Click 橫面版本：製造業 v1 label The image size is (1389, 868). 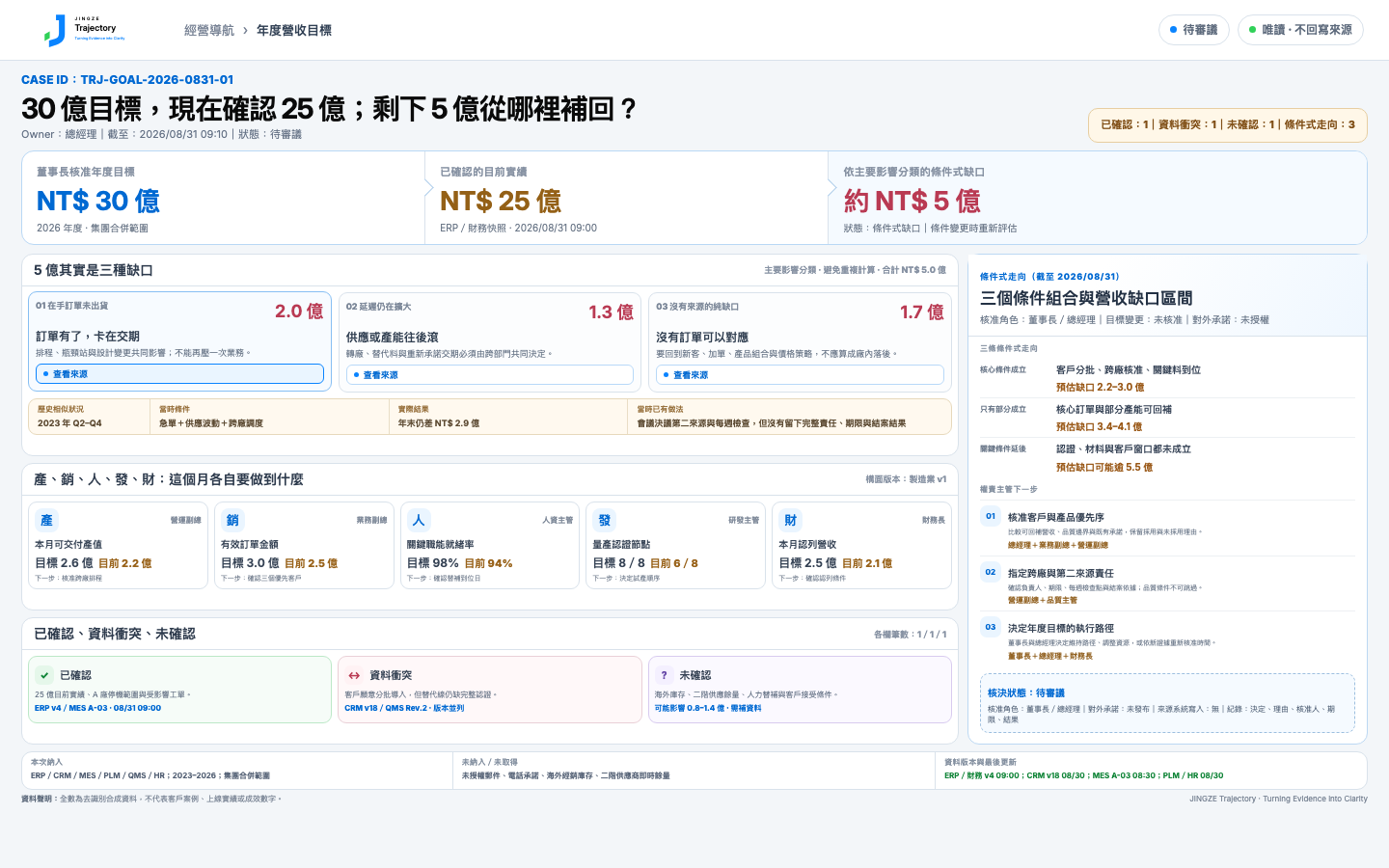[x=906, y=479]
